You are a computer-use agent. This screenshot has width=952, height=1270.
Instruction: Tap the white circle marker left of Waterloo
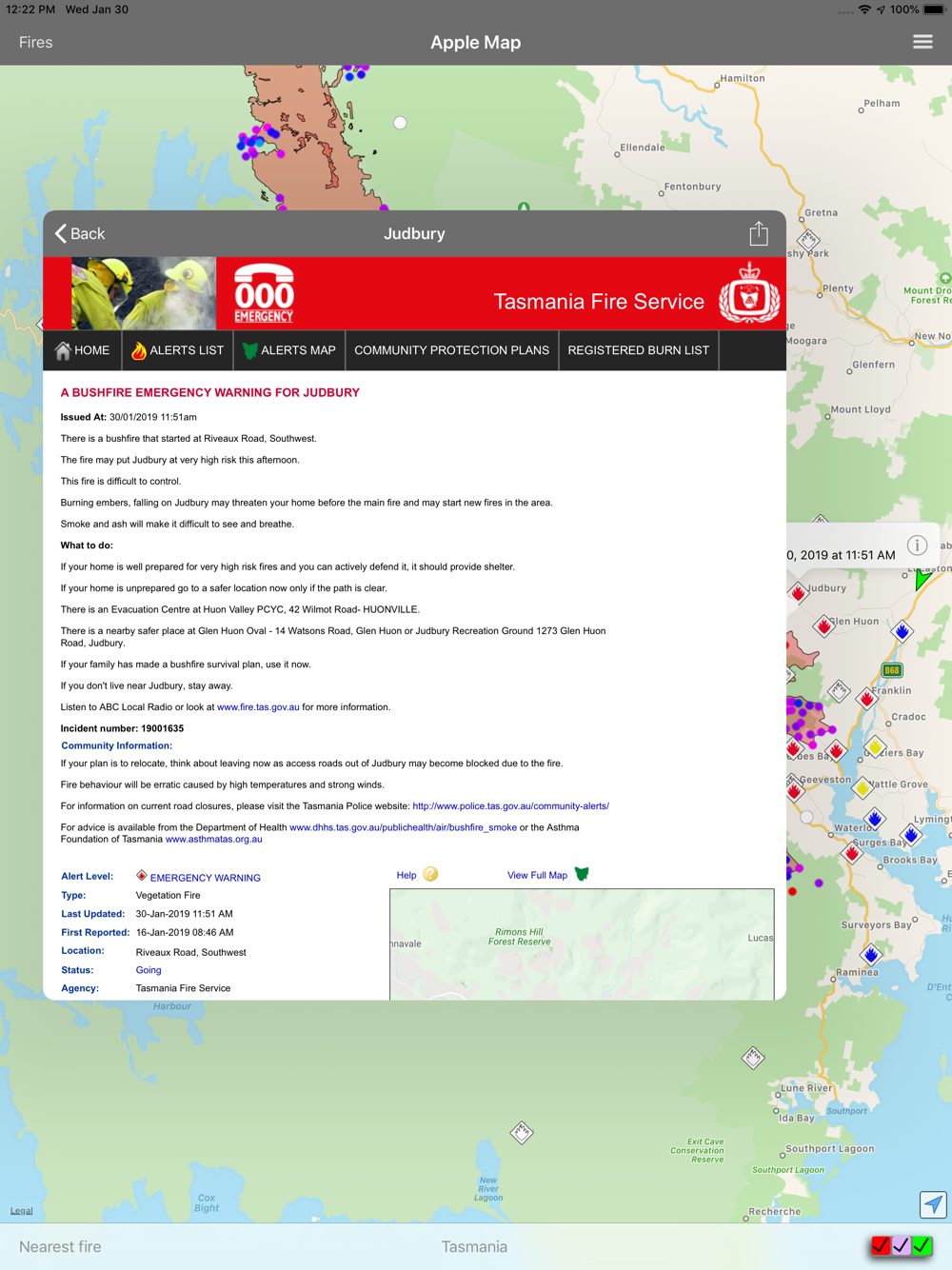click(x=806, y=817)
